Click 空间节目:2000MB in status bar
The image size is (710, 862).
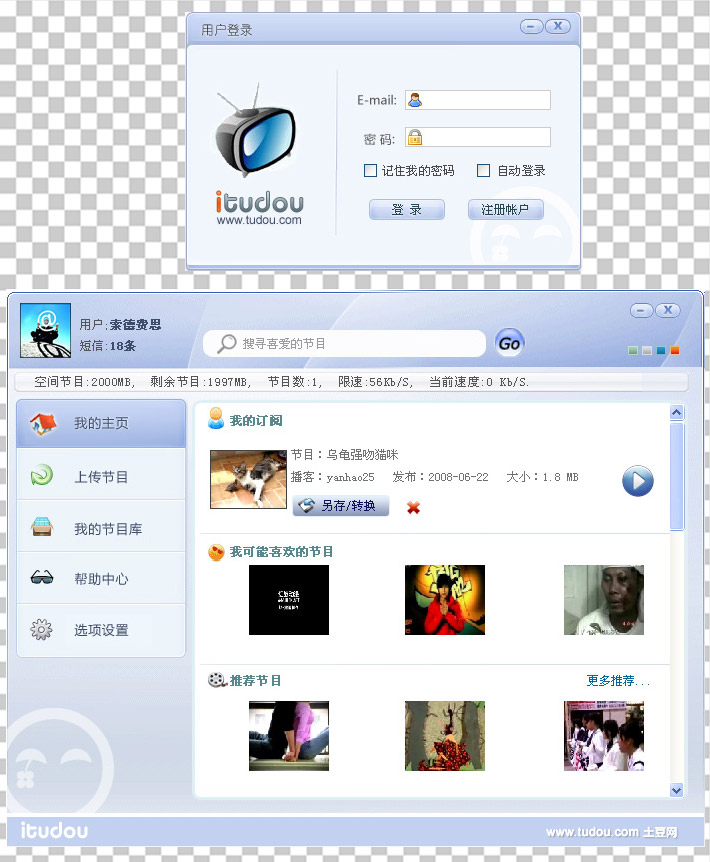(x=84, y=382)
